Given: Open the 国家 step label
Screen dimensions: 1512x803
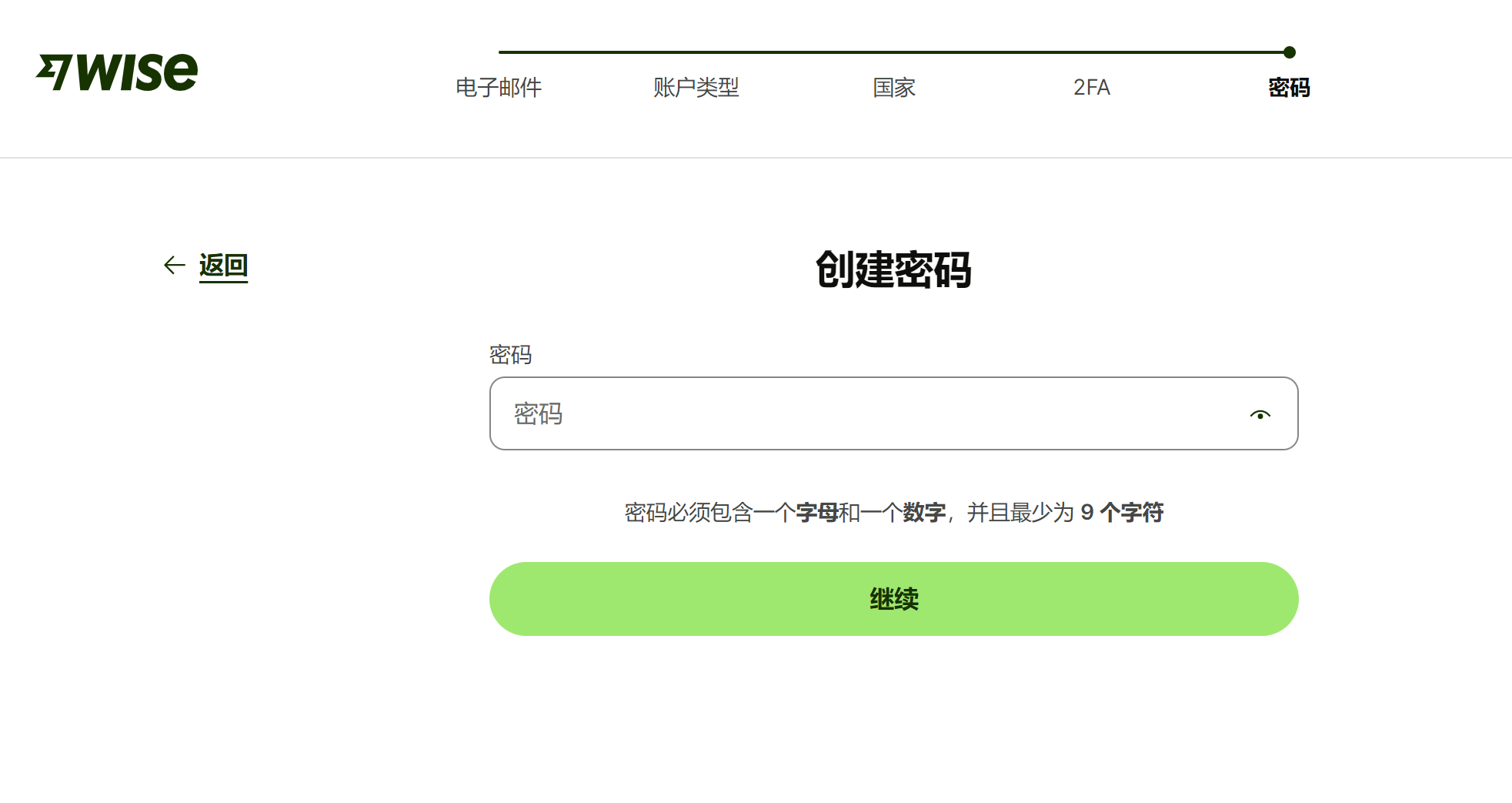Looking at the screenshot, I should (x=894, y=88).
